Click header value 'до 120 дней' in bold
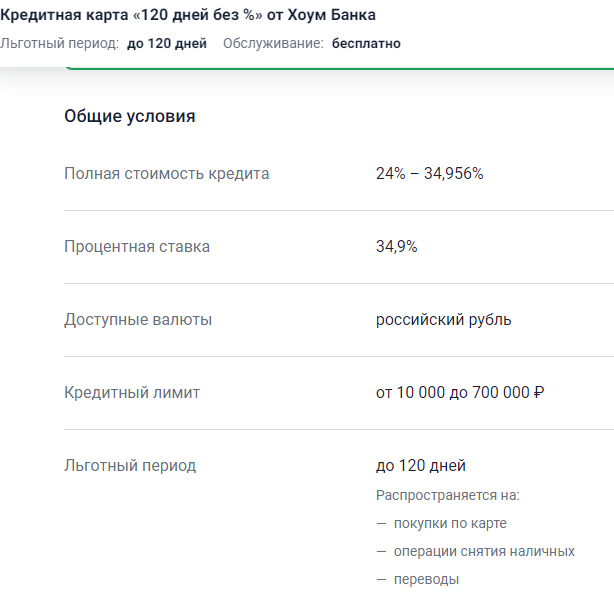Viewport: 614px width, 607px height. [167, 43]
